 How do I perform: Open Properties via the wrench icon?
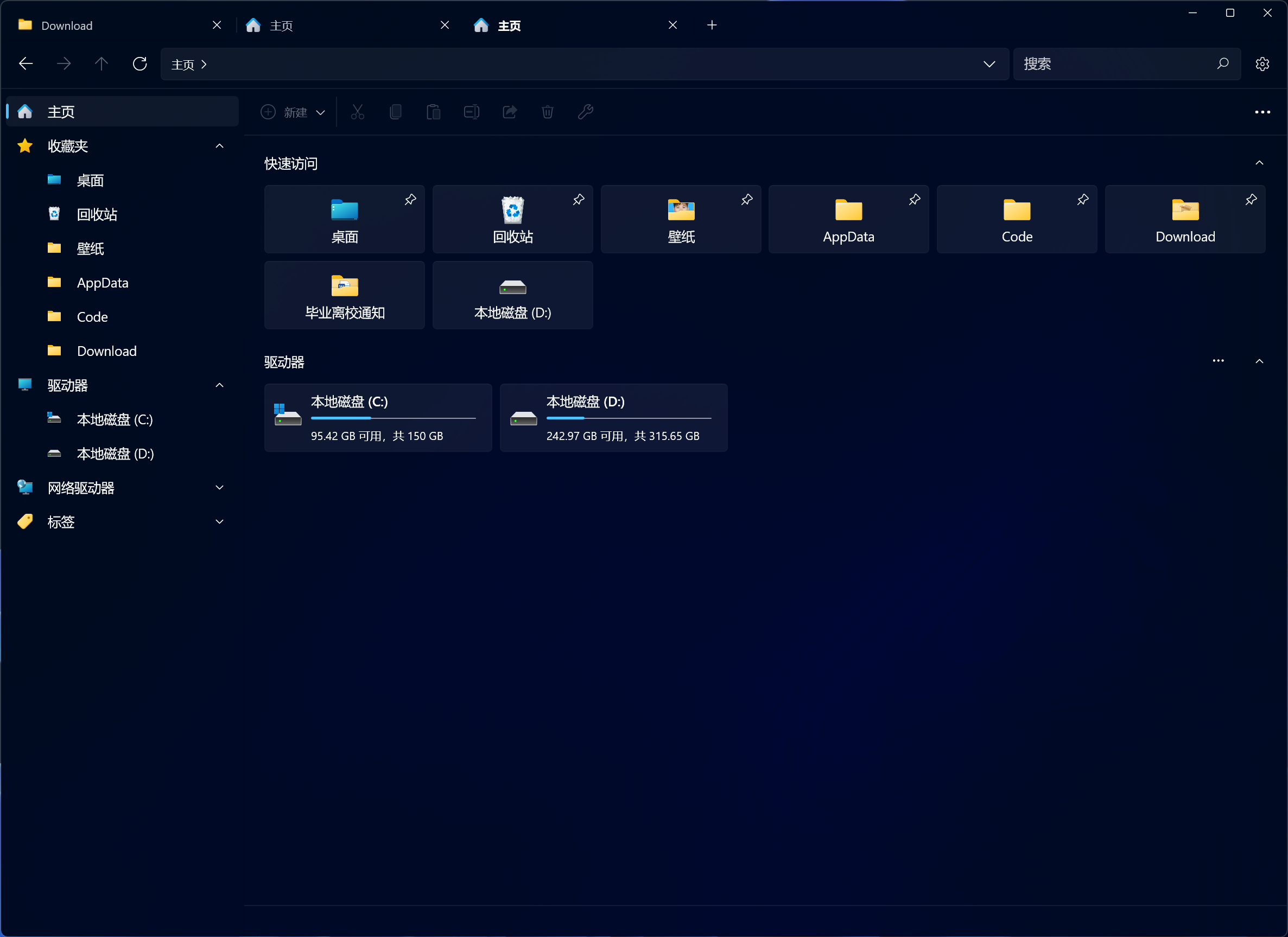586,112
